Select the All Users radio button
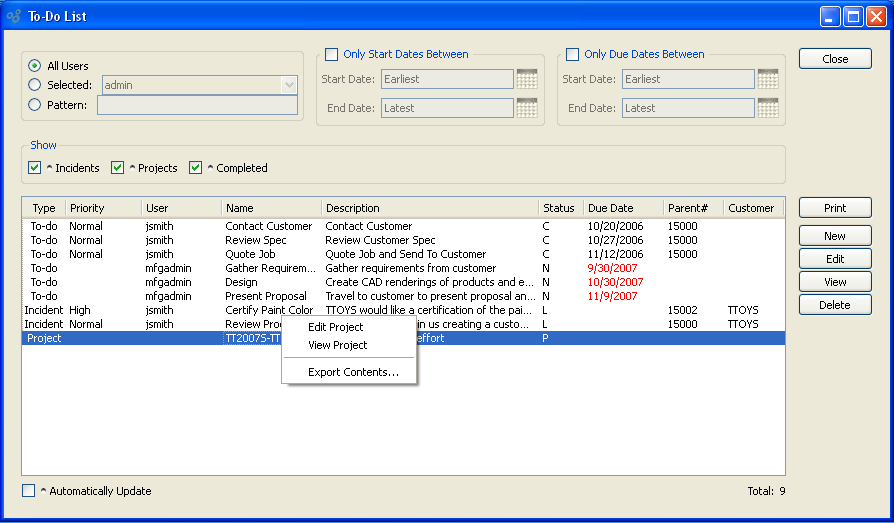This screenshot has width=894, height=523. click(x=35, y=66)
